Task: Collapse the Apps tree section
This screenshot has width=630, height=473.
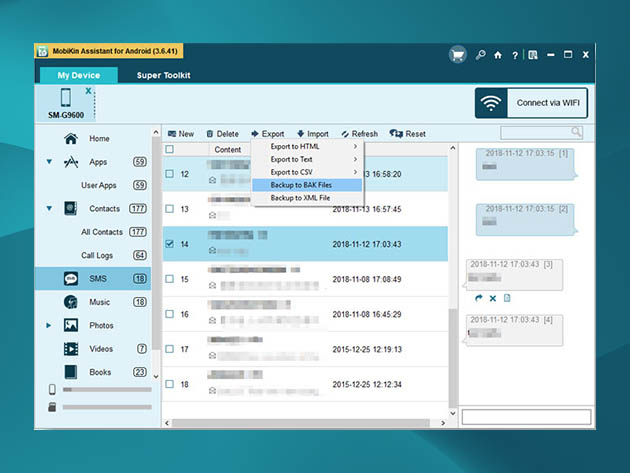Action: [49, 162]
